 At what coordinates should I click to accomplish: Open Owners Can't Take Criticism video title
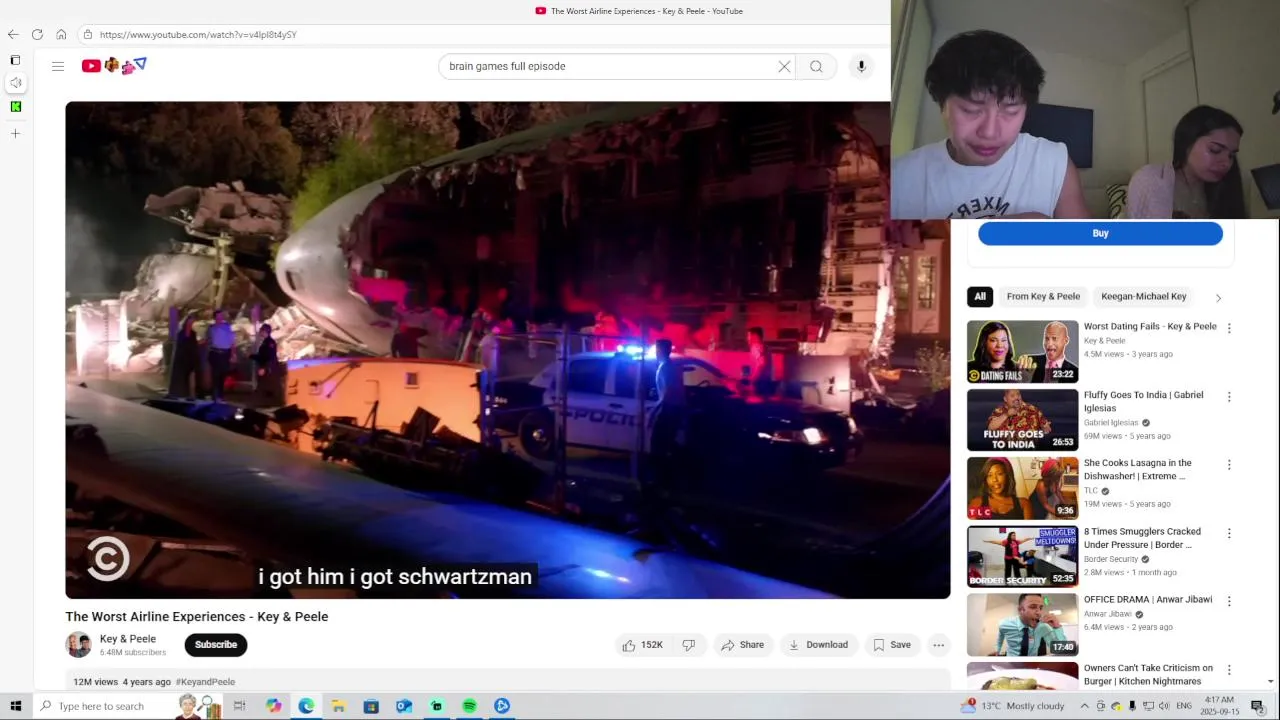coord(1148,674)
